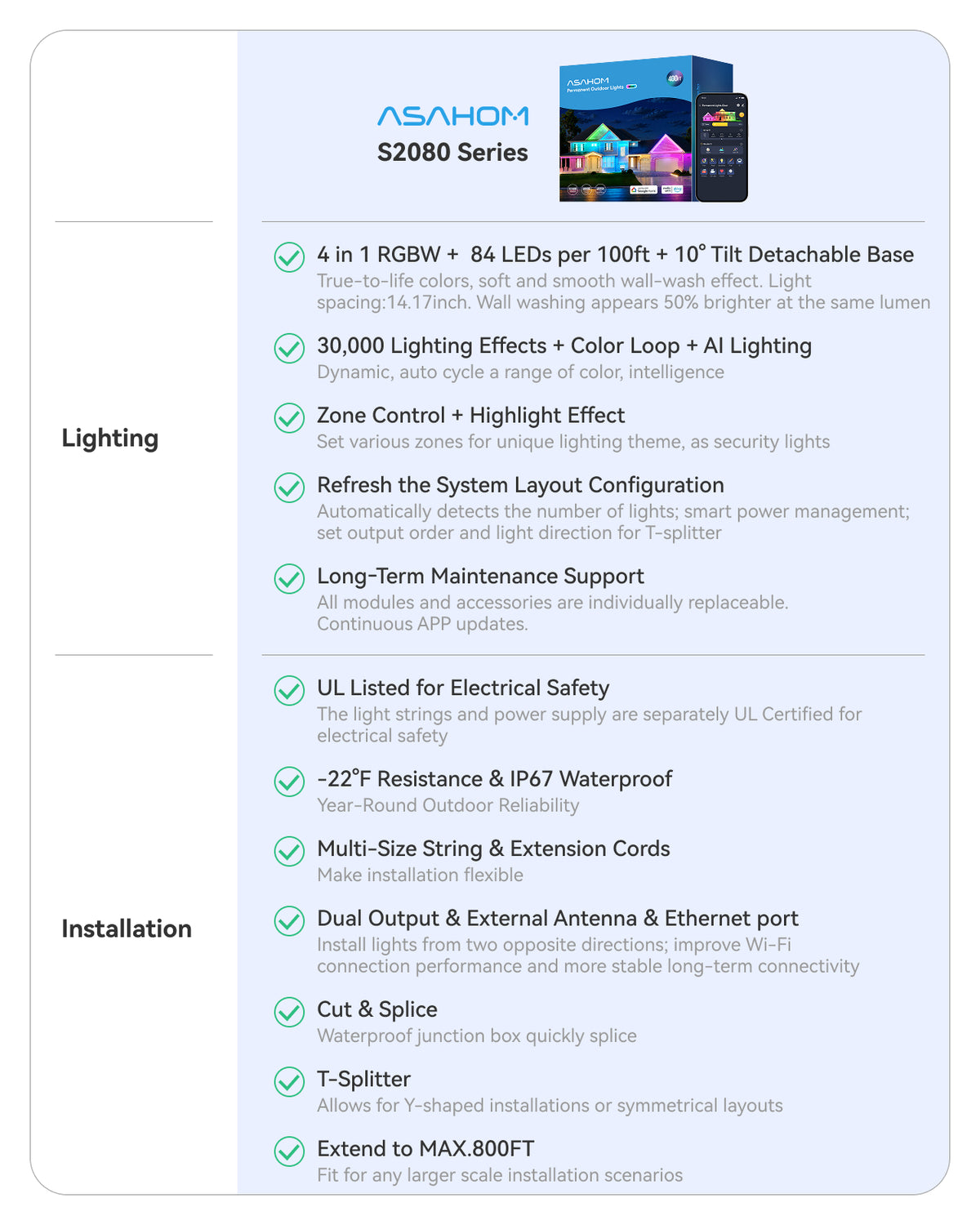Select the Lighting section label
Viewport: 980px width, 1225px height.
pos(110,439)
